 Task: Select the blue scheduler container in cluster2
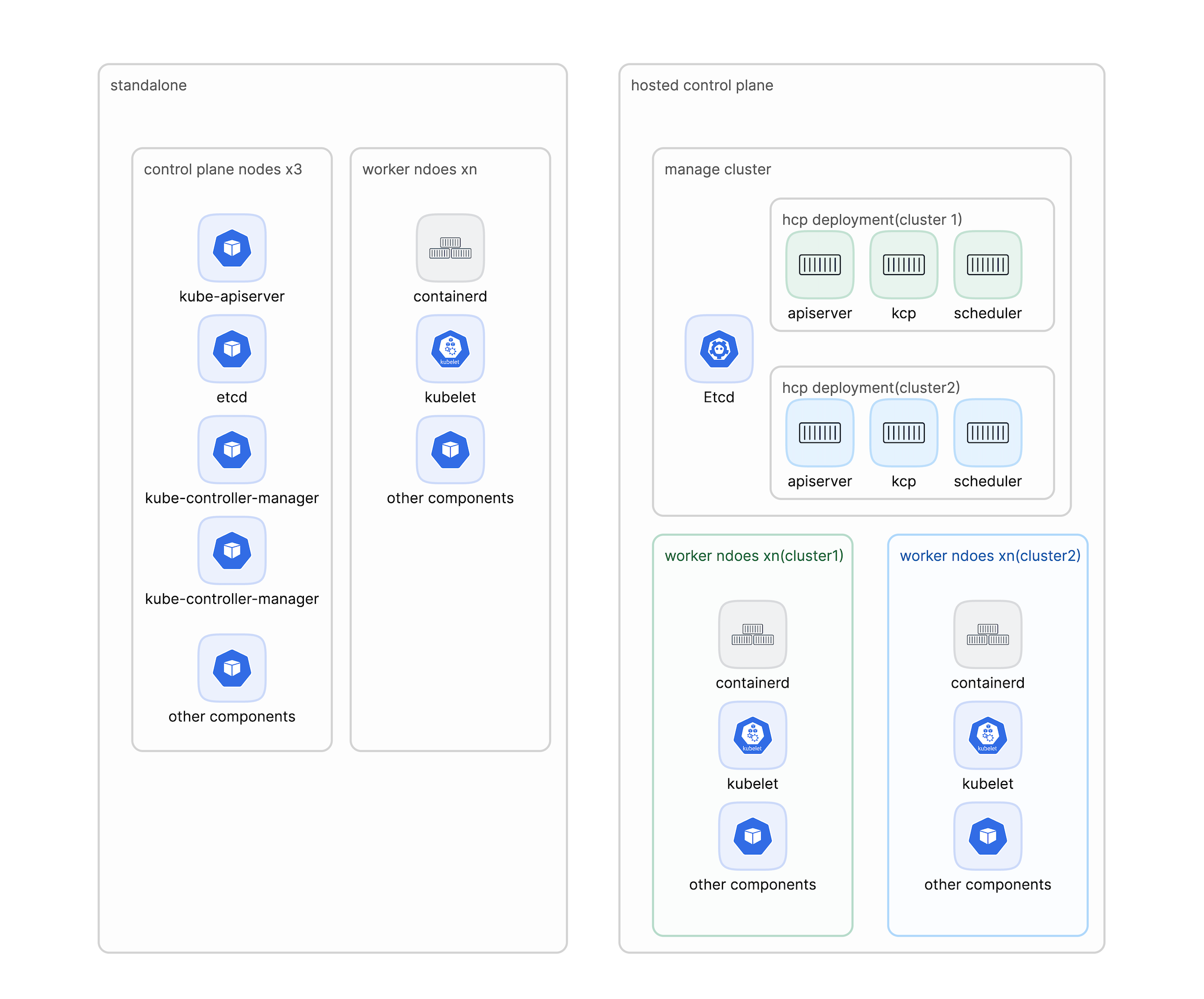(x=987, y=432)
